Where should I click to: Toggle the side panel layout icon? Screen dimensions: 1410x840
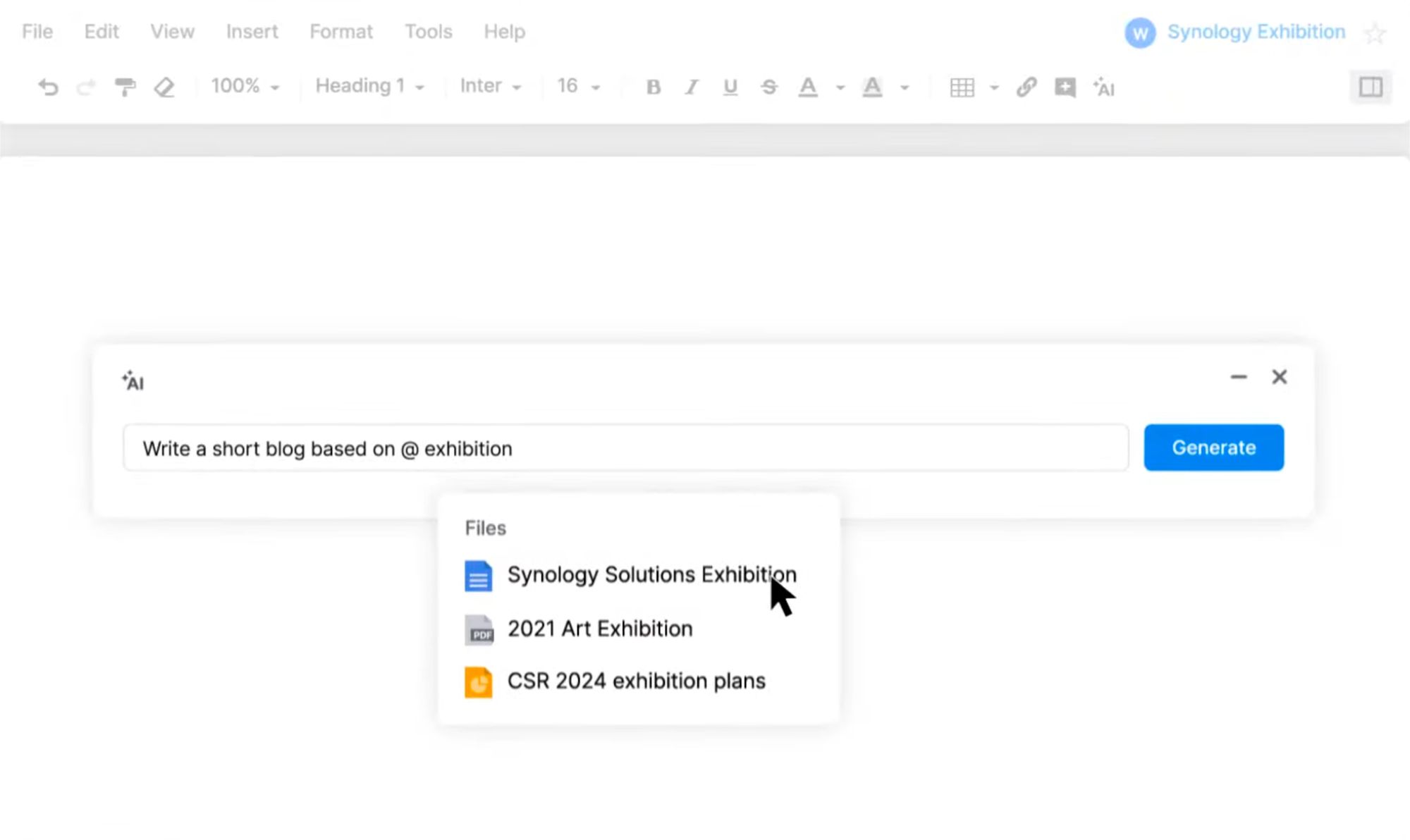tap(1371, 87)
